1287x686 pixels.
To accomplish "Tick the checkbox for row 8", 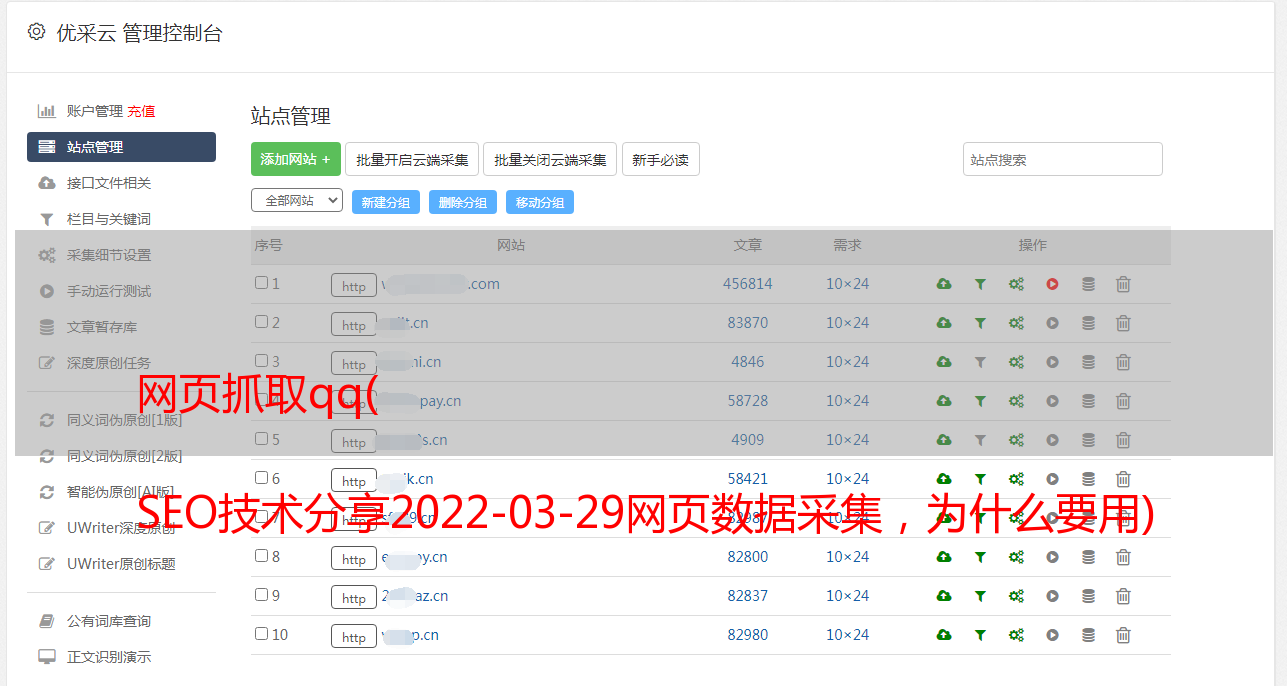I will 261,556.
